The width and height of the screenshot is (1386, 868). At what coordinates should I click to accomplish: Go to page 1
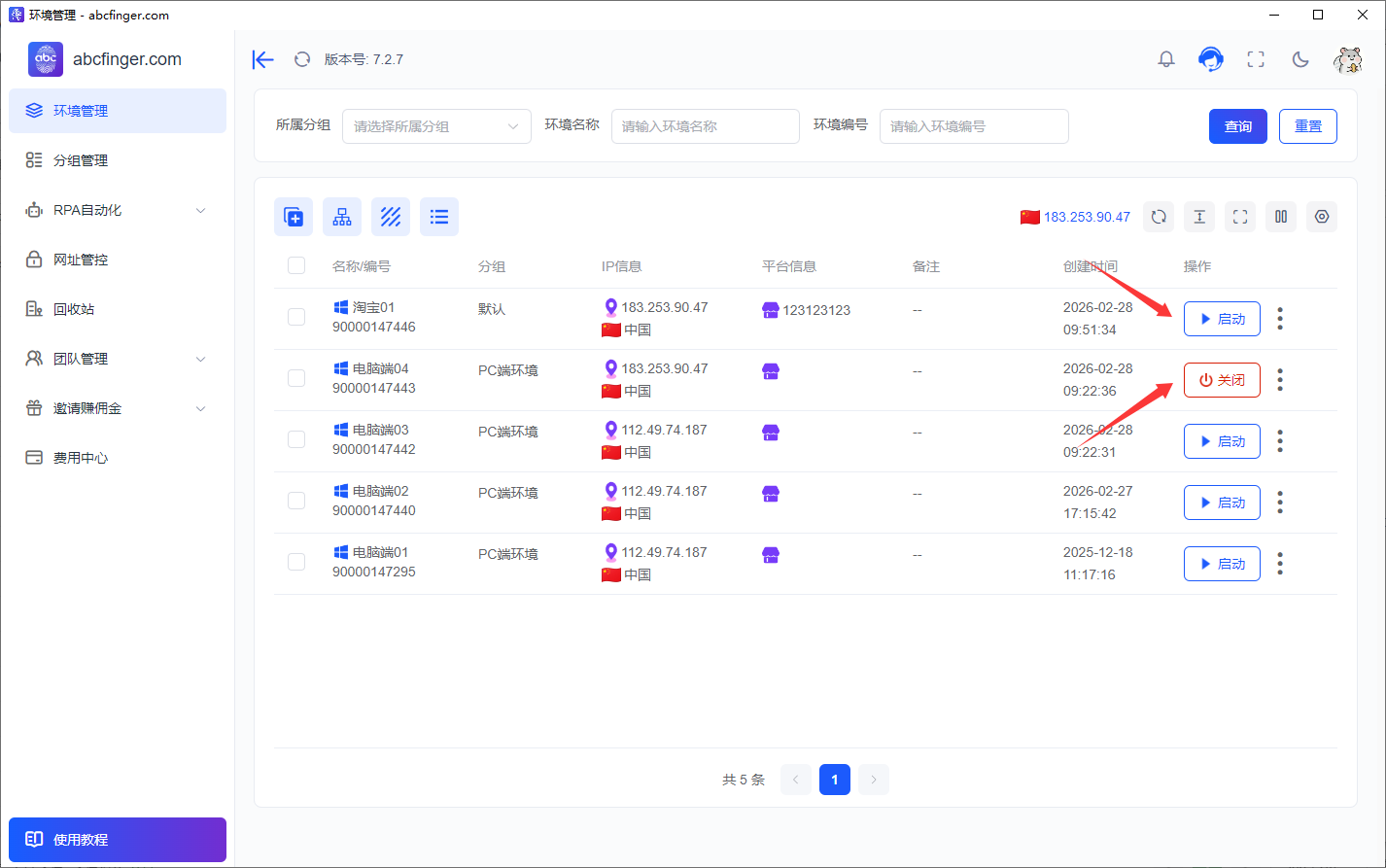835,780
